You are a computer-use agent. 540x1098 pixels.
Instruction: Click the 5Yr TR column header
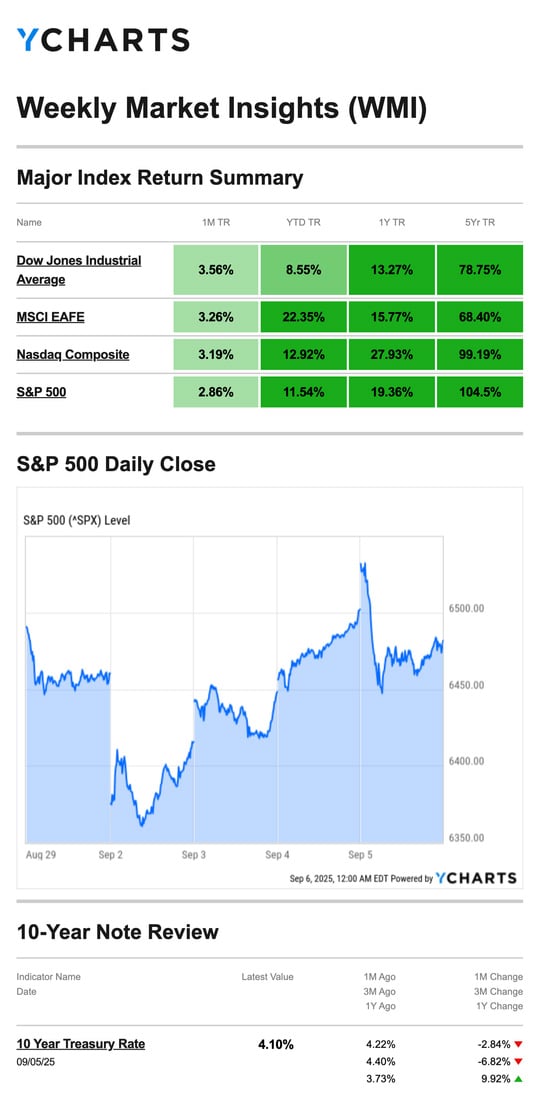[479, 223]
